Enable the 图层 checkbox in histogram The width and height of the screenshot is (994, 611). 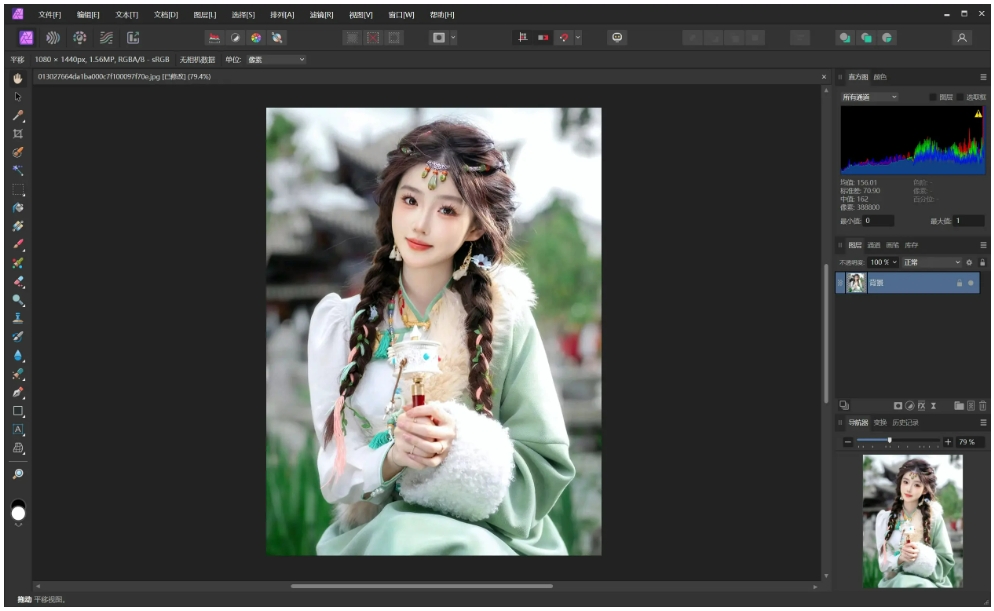[x=933, y=97]
